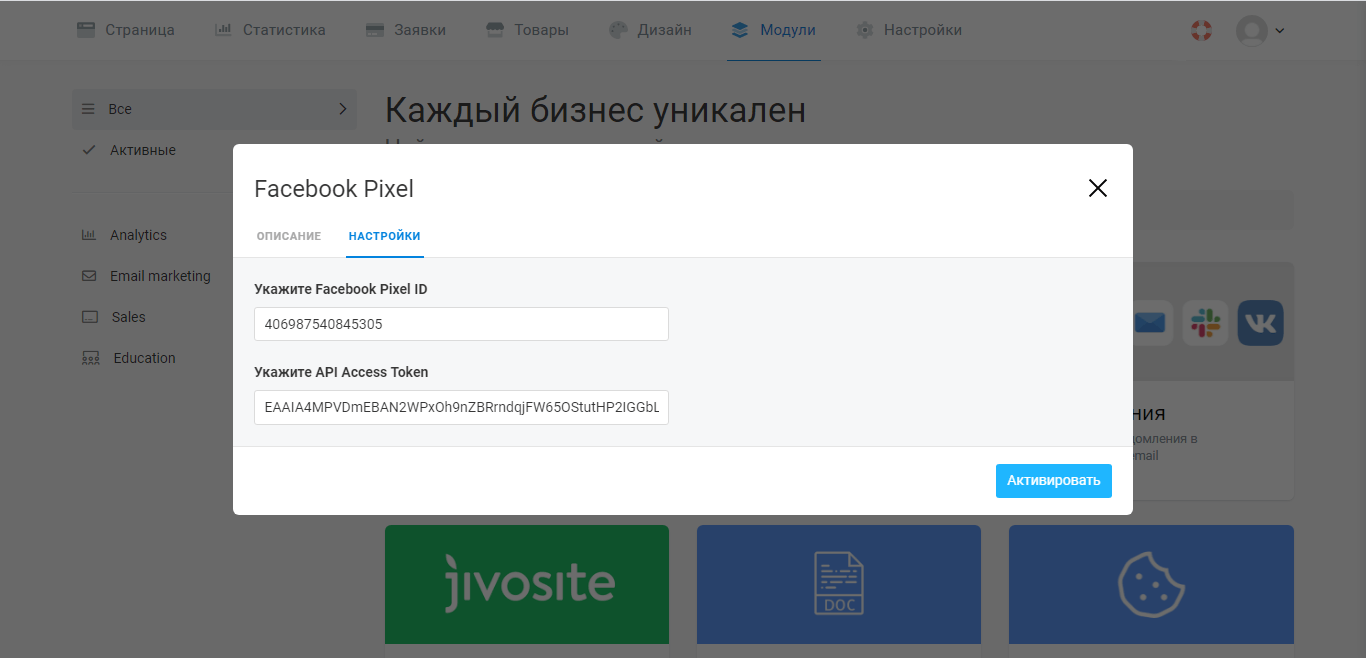The image size is (1366, 658).
Task: Click the Analytics chart icon in the sidebar
Action: point(89,235)
